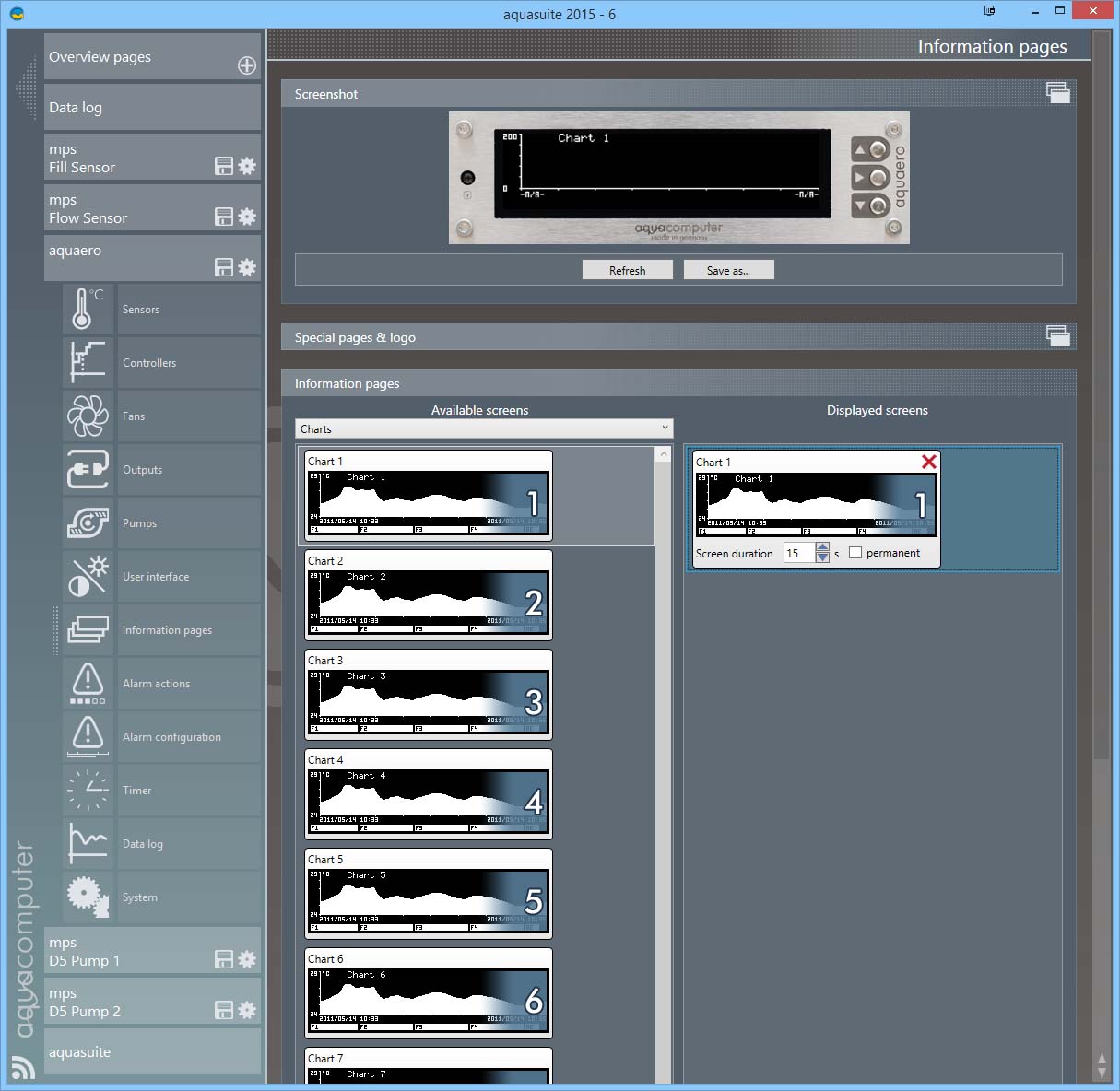This screenshot has width=1120, height=1091.
Task: Click the Save as... button
Action: (728, 270)
